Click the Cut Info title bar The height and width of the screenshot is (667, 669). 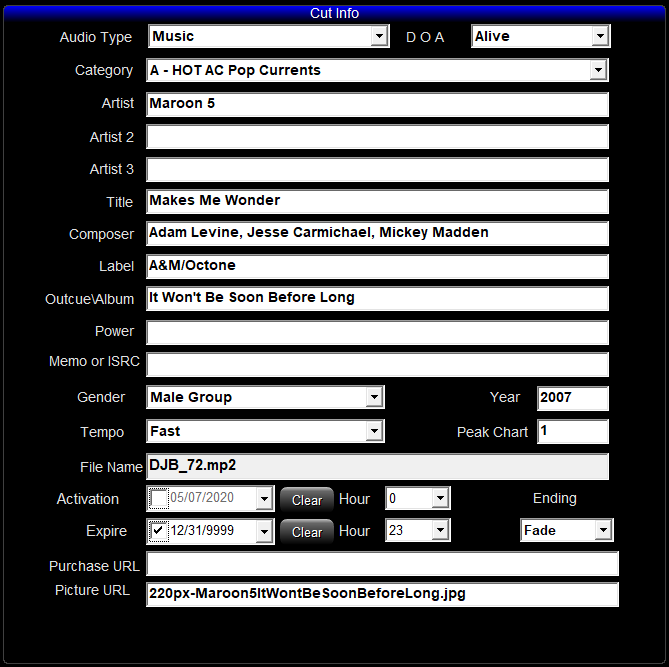[334, 13]
